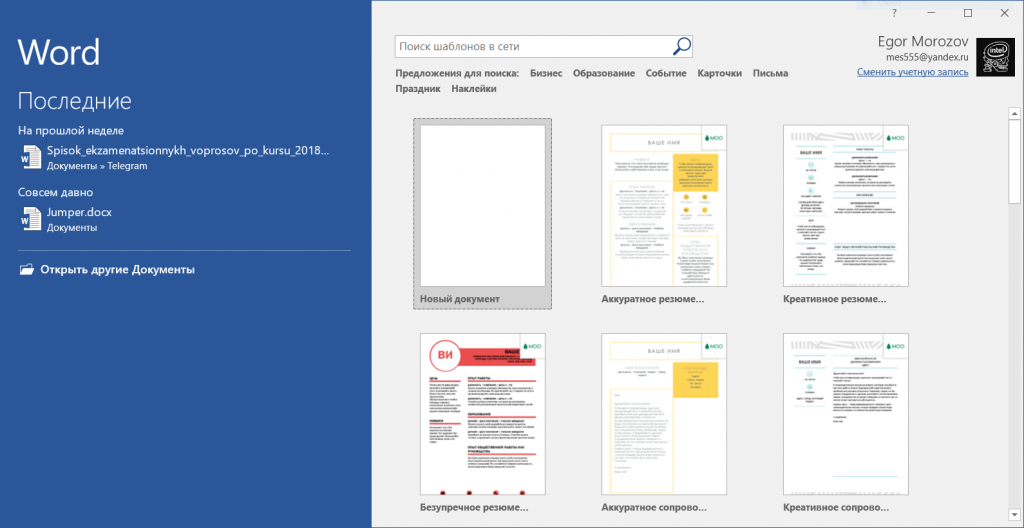Close the Word start window
Screen dimensions: 1024x528
click(1004, 13)
